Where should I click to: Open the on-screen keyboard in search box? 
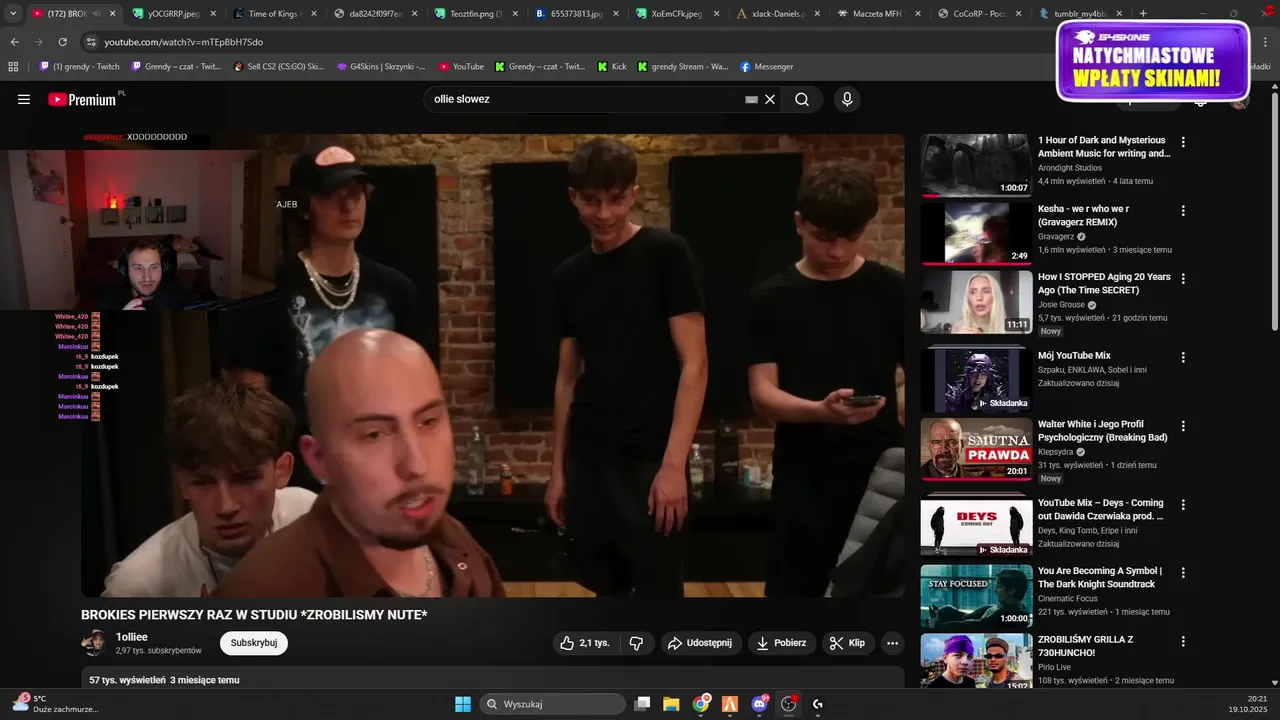[751, 99]
